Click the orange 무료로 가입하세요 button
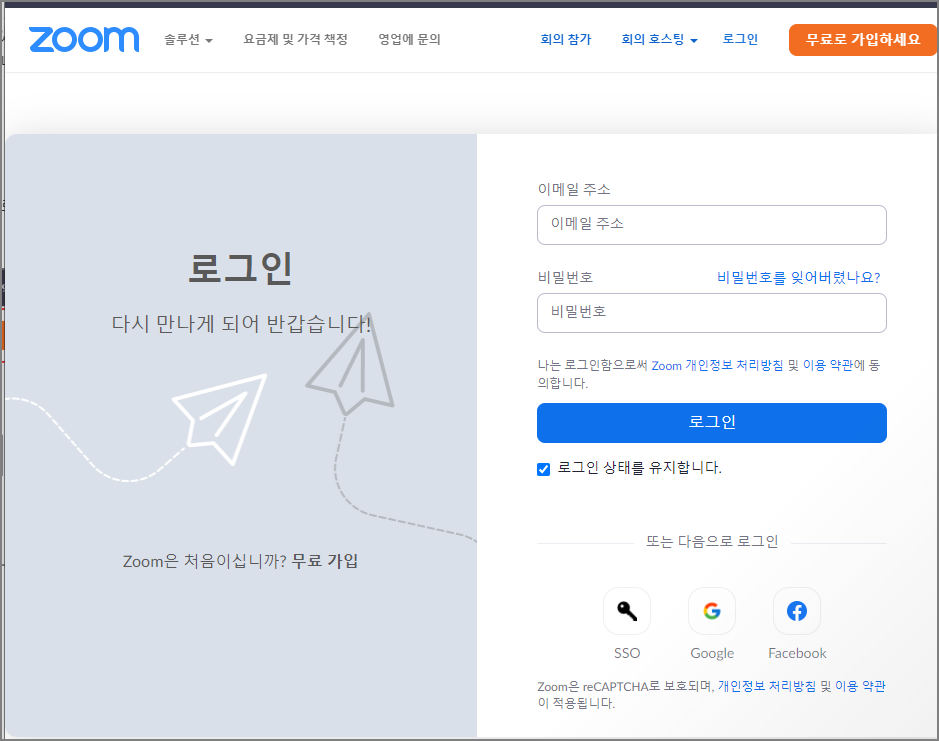This screenshot has width=939, height=741. pyautogui.click(x=863, y=40)
